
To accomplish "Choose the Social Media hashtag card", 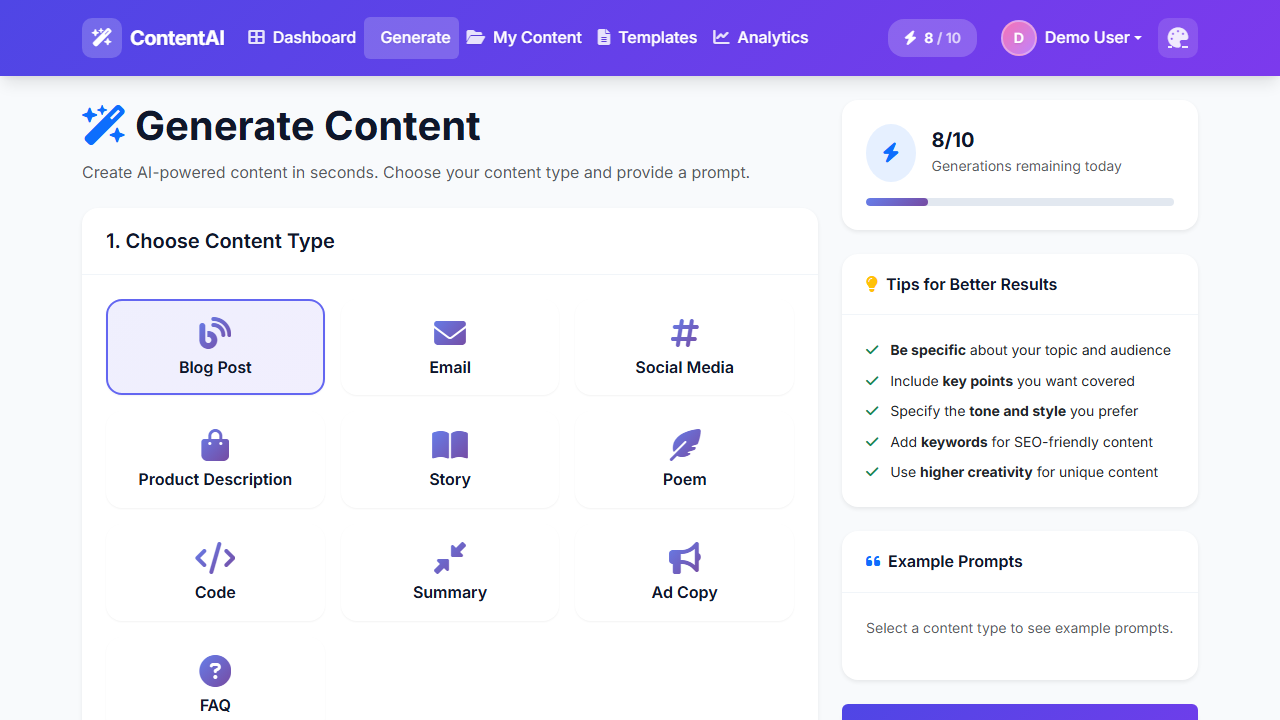I will tap(684, 347).
